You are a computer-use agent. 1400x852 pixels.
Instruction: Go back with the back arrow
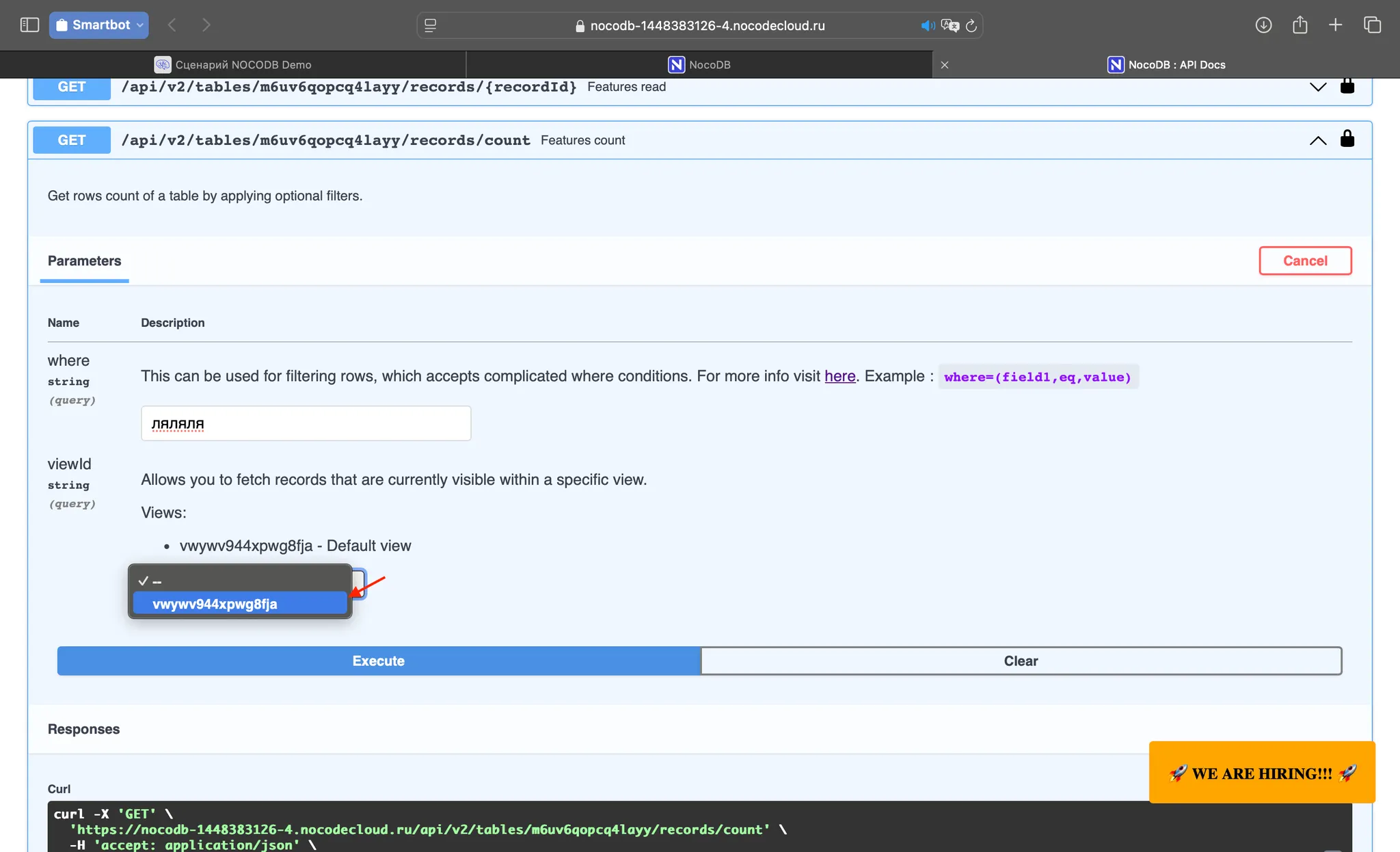(x=172, y=25)
